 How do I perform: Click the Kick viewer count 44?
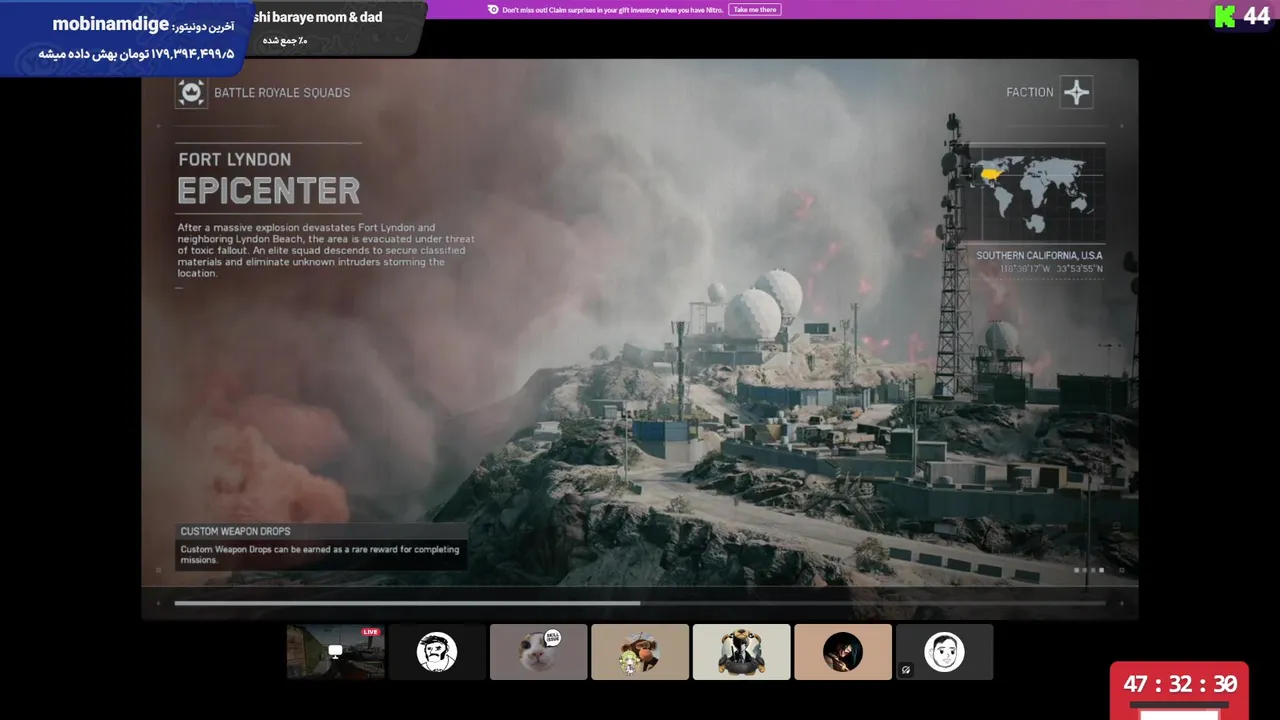tap(1256, 16)
